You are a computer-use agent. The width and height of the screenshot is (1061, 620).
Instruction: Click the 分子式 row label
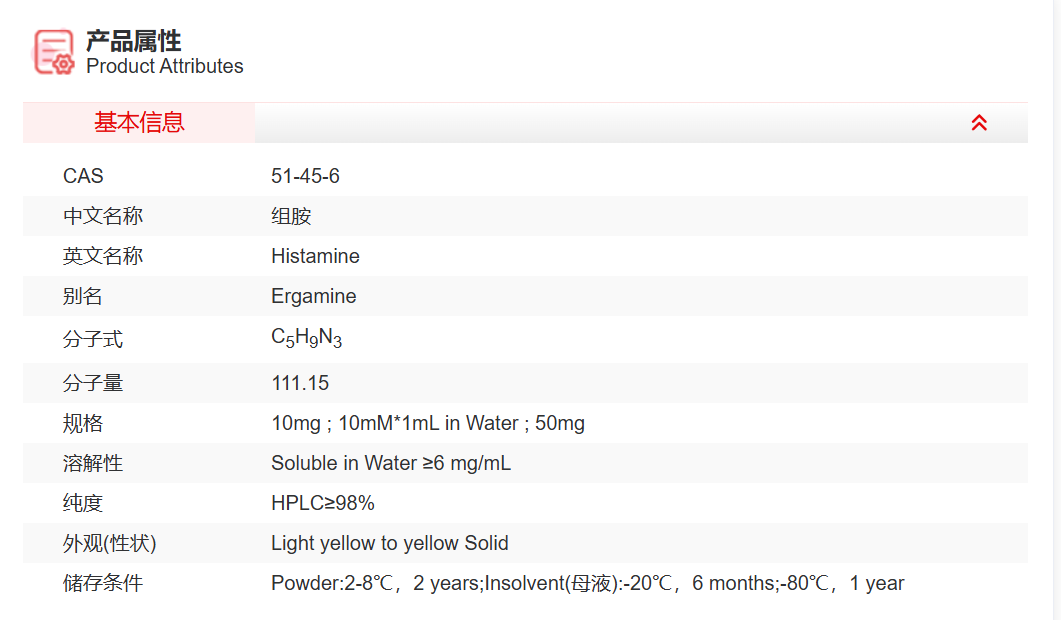pos(93,339)
